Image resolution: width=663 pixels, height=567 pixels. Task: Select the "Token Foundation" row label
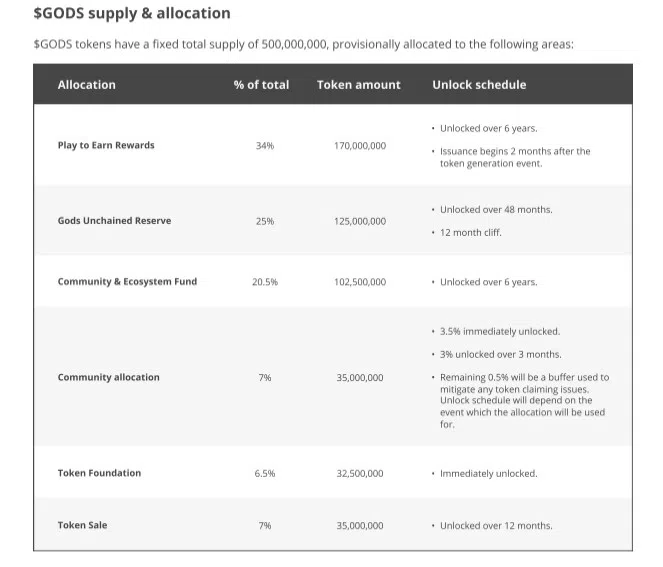[x=99, y=473]
